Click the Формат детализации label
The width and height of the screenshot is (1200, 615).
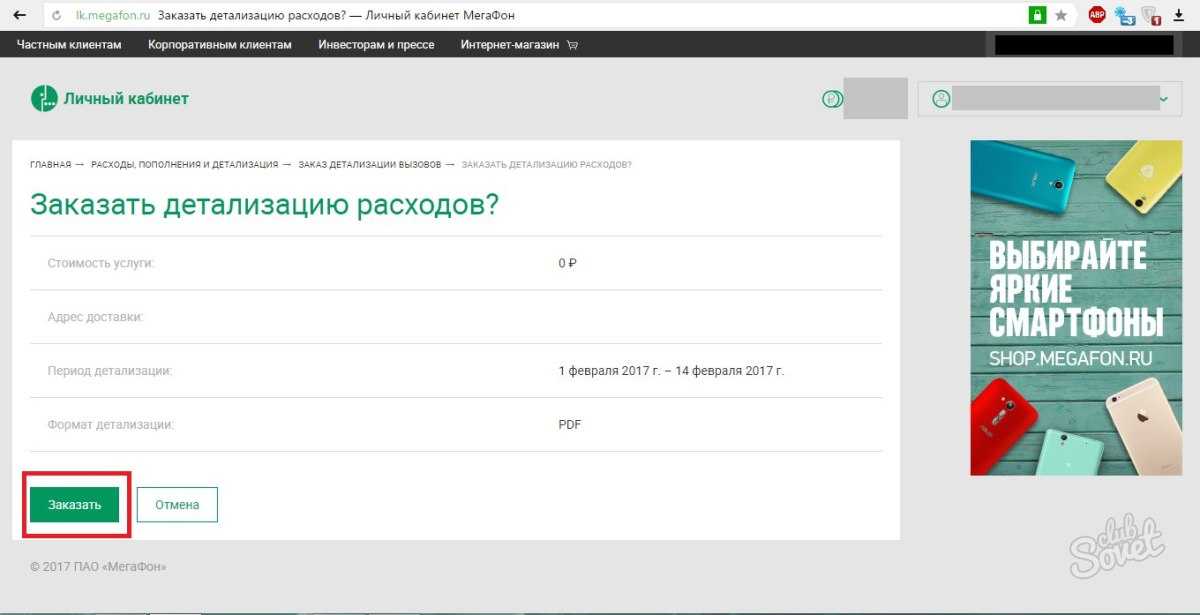[x=110, y=425]
